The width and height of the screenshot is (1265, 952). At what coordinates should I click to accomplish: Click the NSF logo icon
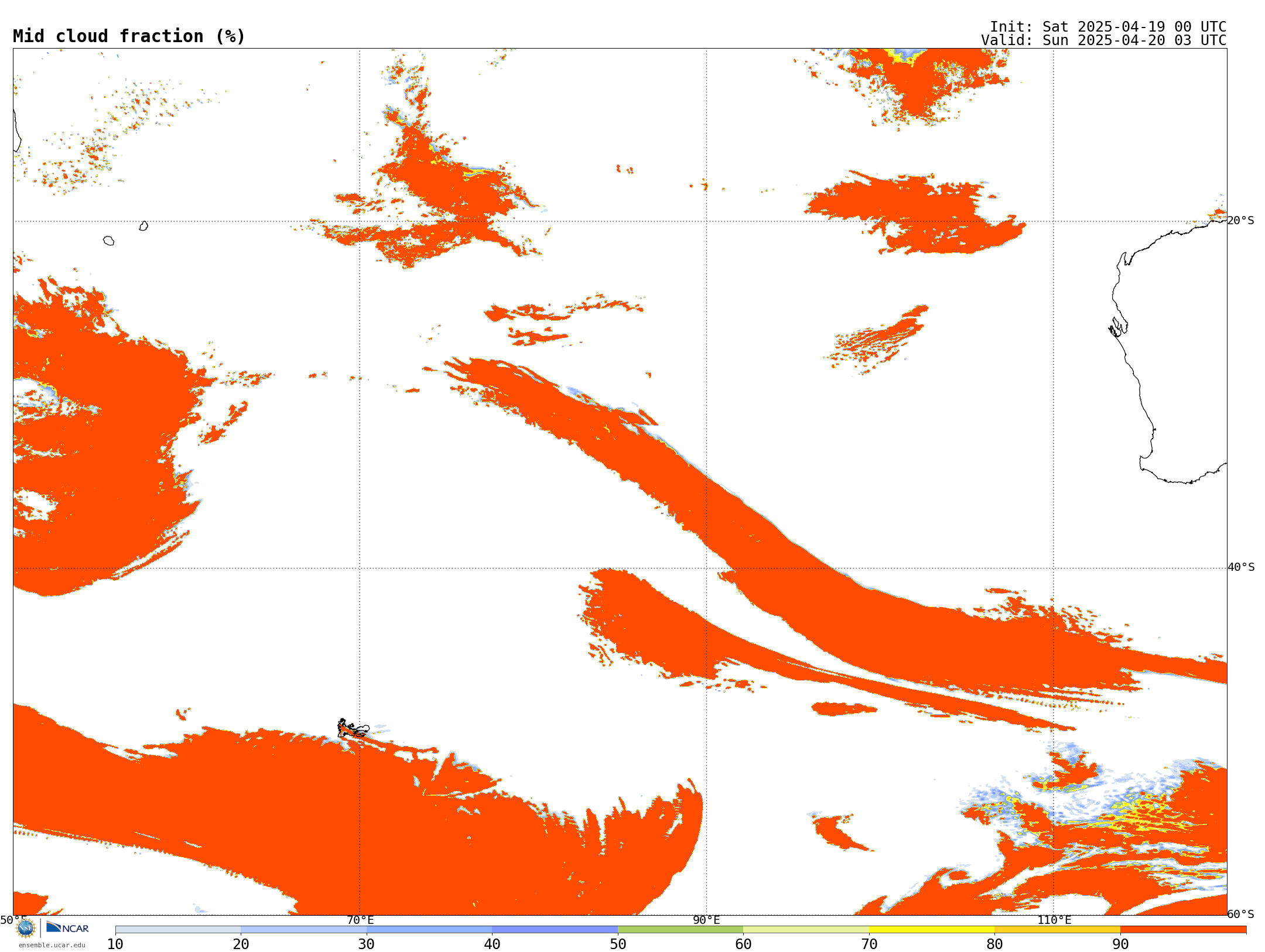coord(26,928)
